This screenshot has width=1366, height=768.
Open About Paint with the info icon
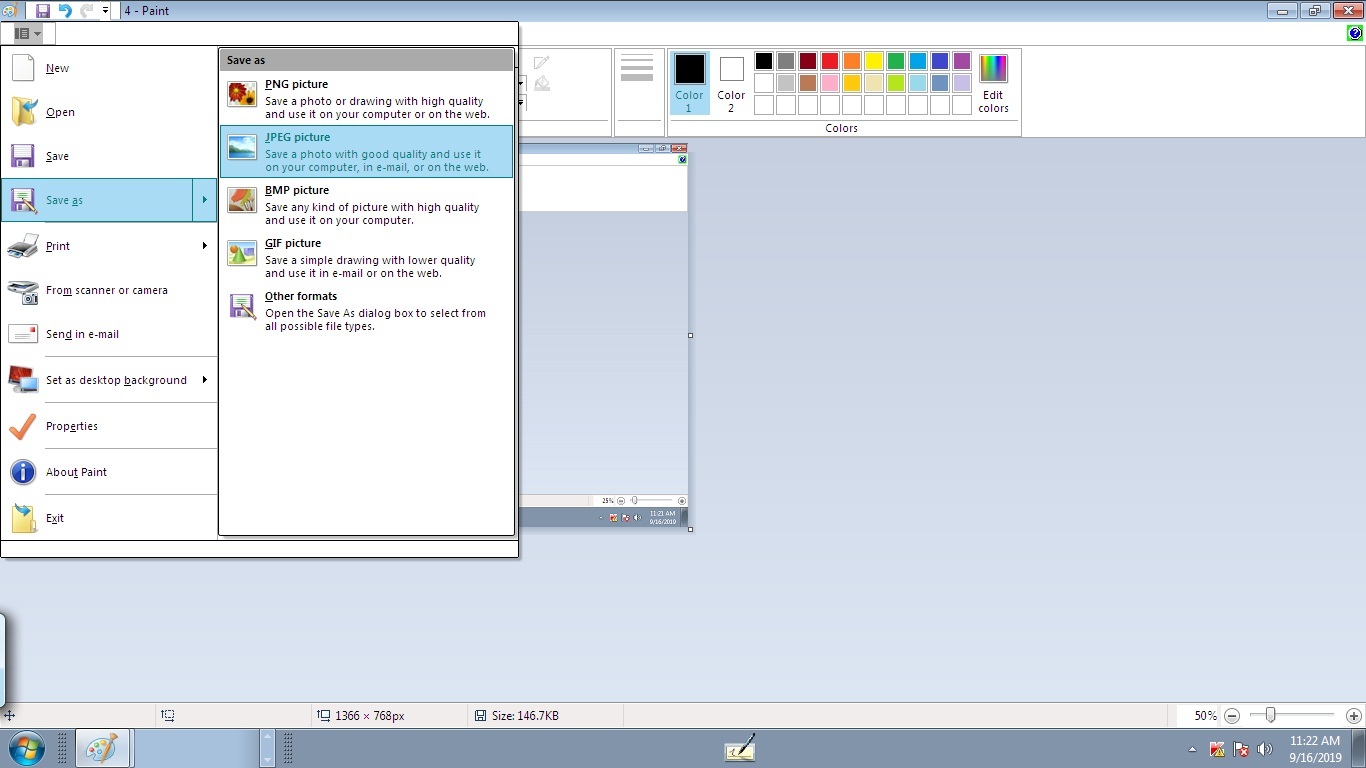pos(109,472)
